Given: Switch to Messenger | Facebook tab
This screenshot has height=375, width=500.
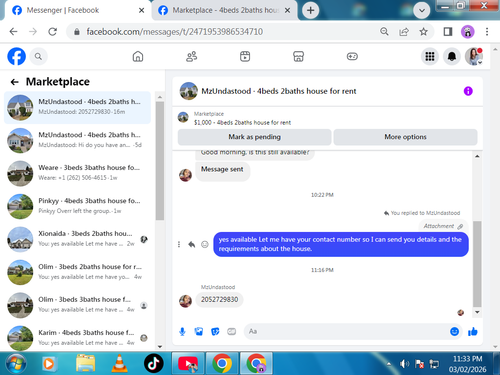Looking at the screenshot, I should 77,10.
